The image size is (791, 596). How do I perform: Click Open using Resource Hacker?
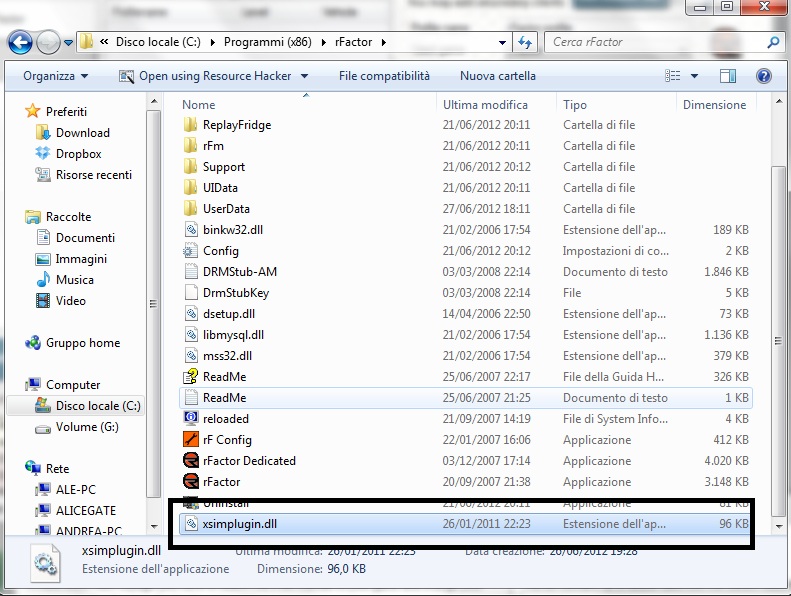click(205, 76)
